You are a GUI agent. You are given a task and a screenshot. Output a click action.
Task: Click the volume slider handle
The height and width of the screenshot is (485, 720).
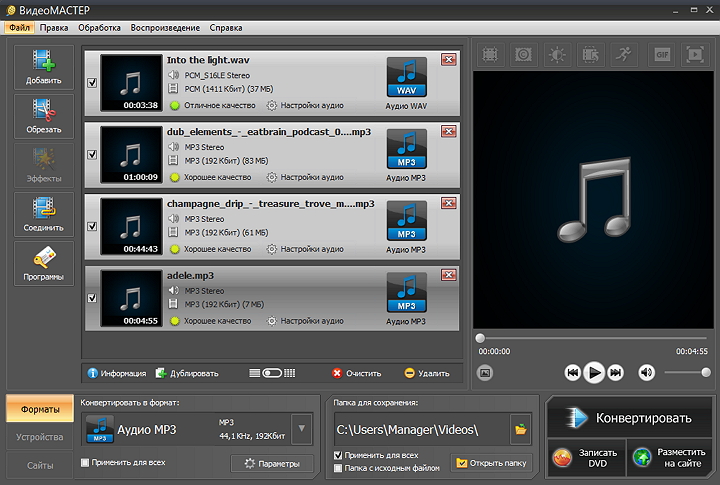tap(706, 372)
